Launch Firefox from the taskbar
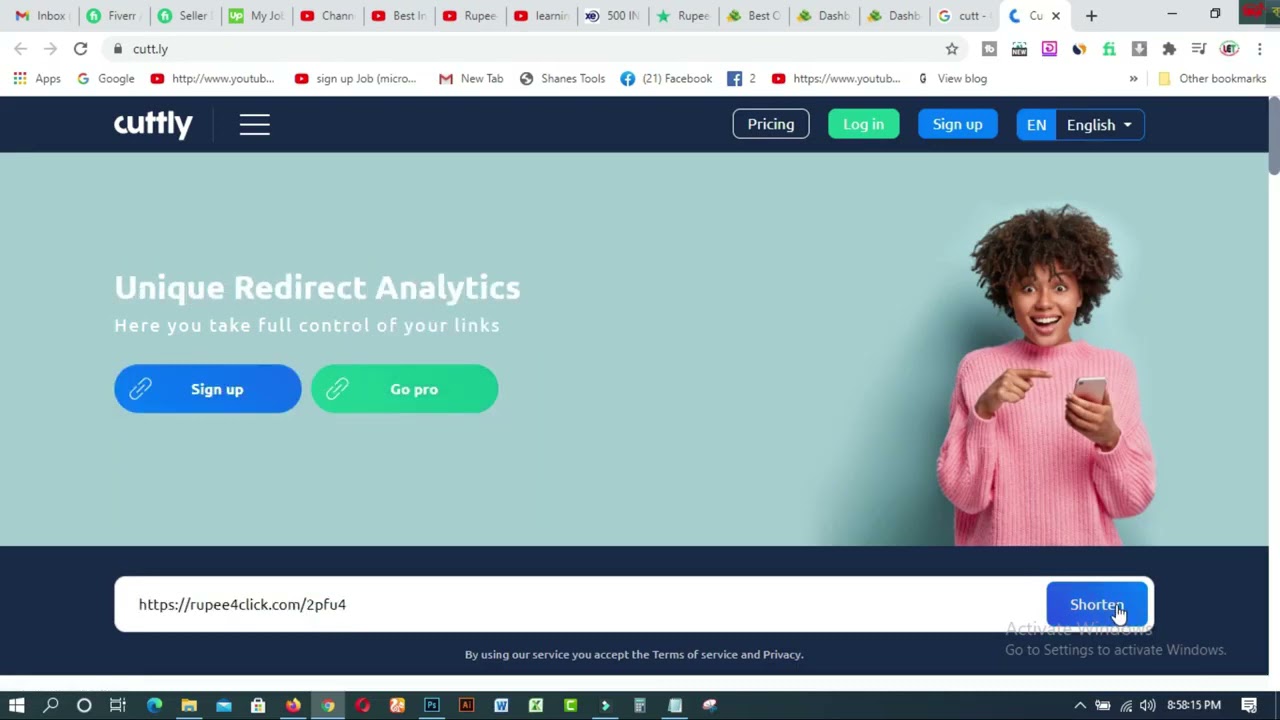 click(x=293, y=705)
